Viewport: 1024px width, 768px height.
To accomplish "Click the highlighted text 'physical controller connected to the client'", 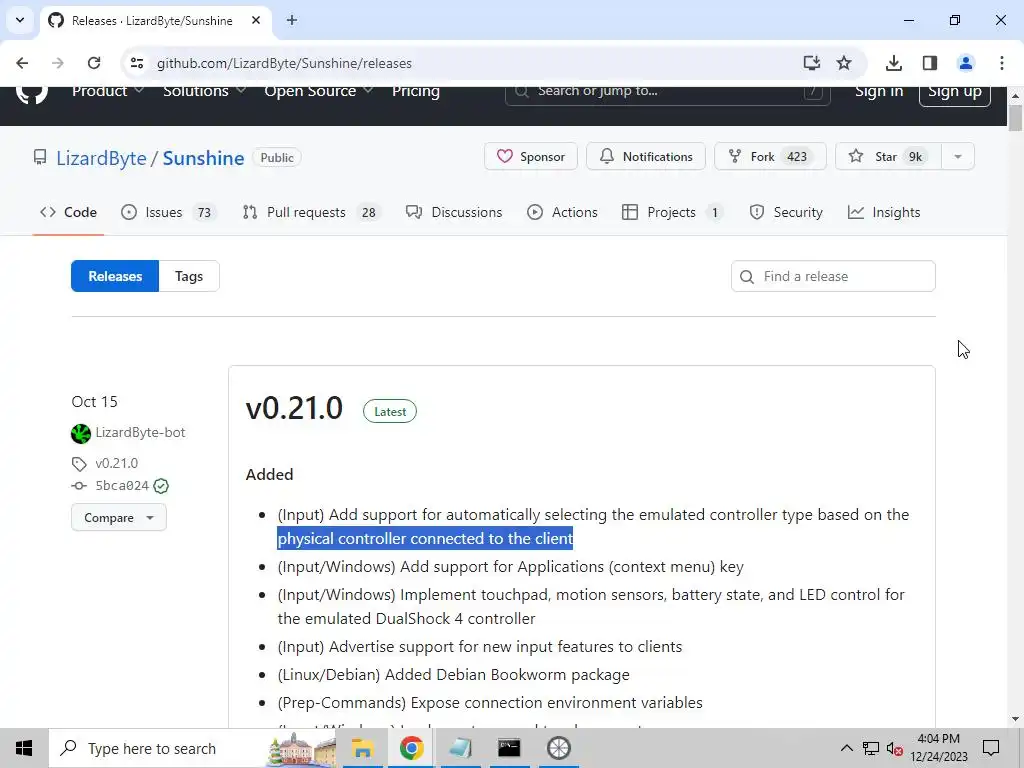I will pos(425,539).
